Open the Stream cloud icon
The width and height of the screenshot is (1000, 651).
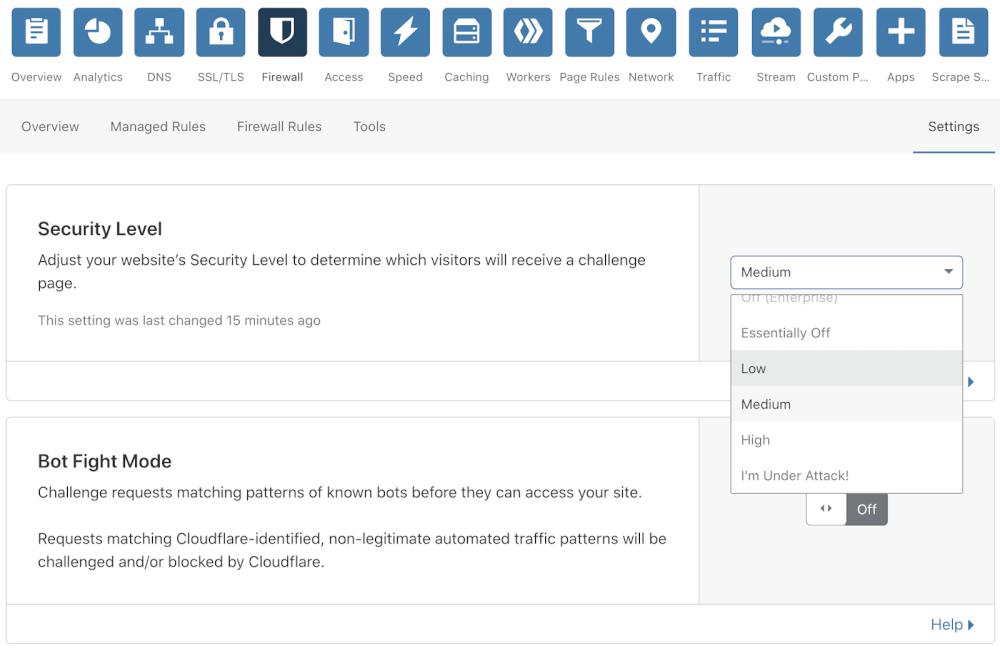click(776, 33)
